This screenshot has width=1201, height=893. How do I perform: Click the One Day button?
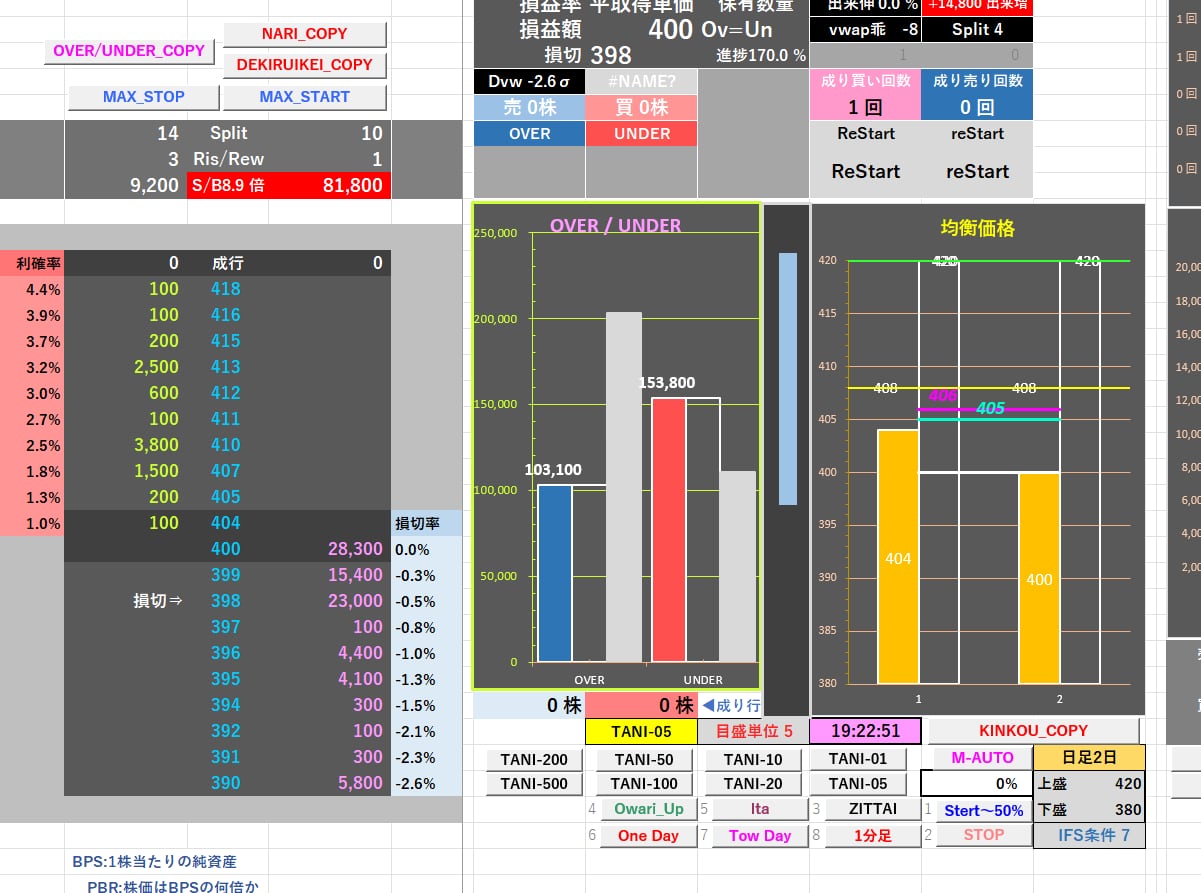[x=648, y=836]
